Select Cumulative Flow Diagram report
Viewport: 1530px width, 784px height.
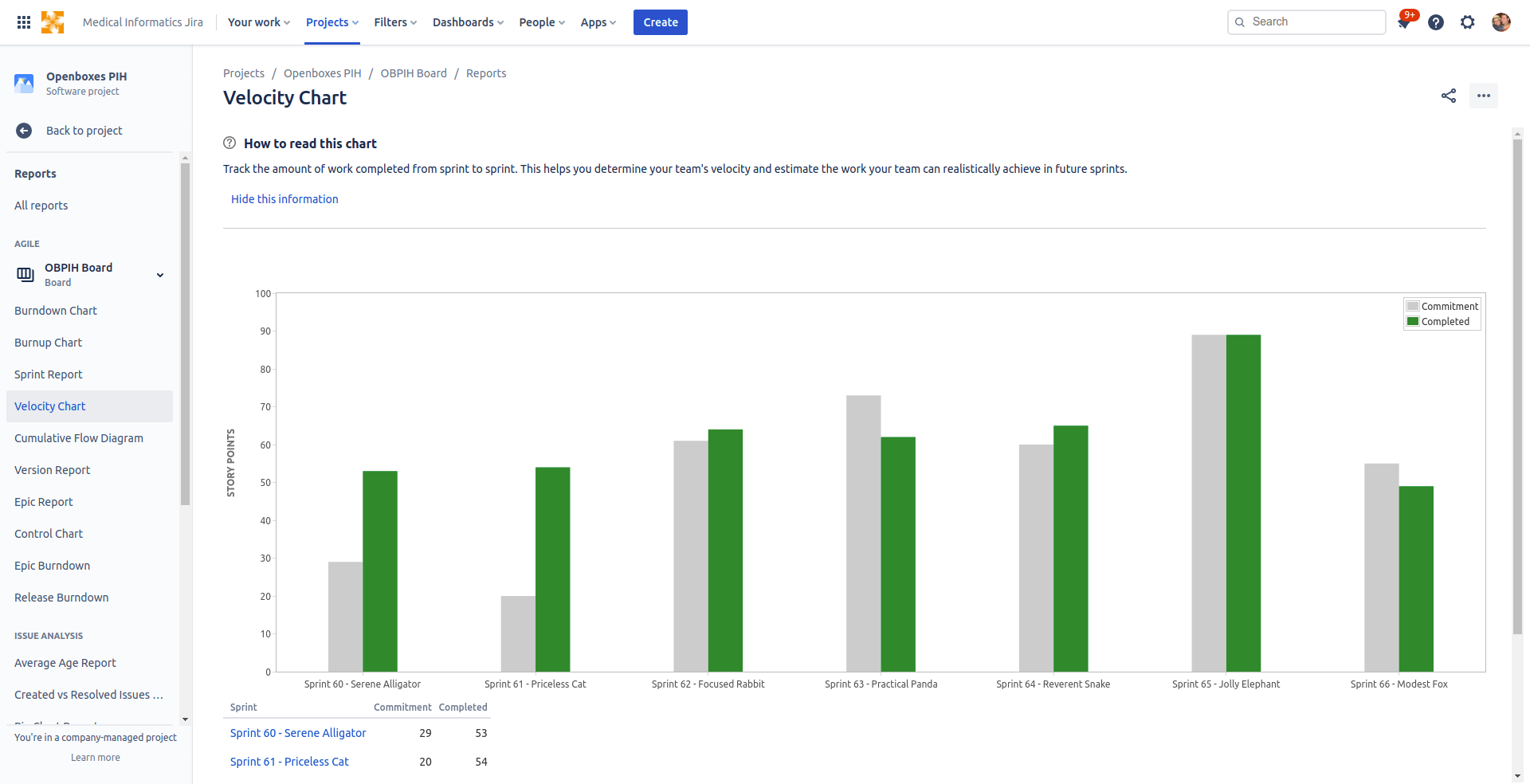click(79, 438)
